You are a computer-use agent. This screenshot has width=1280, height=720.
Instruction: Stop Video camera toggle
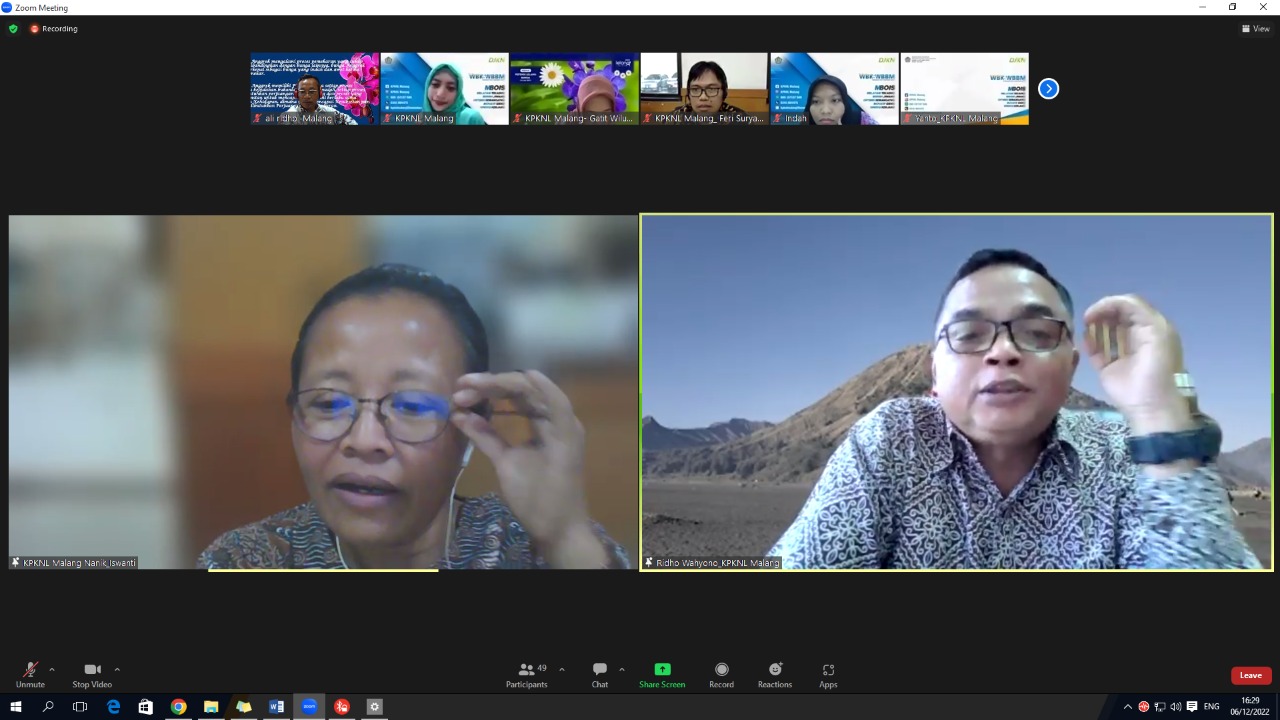tap(92, 674)
